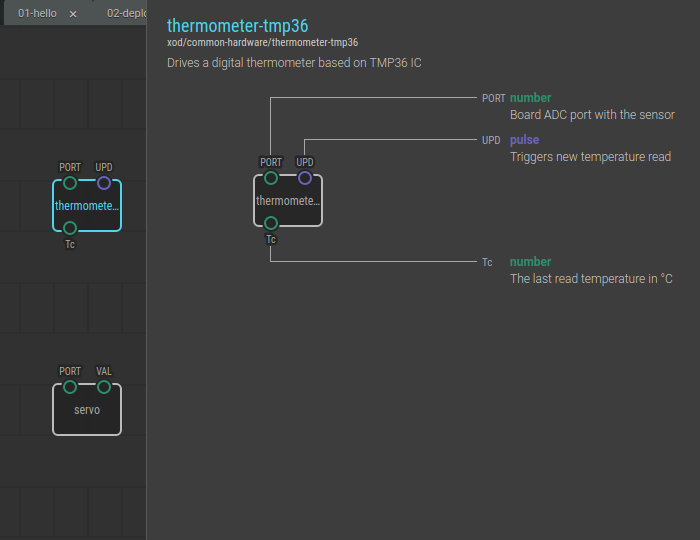Click the servo node's VAL pin
Image resolution: width=700 pixels, height=540 pixels.
coord(104,387)
